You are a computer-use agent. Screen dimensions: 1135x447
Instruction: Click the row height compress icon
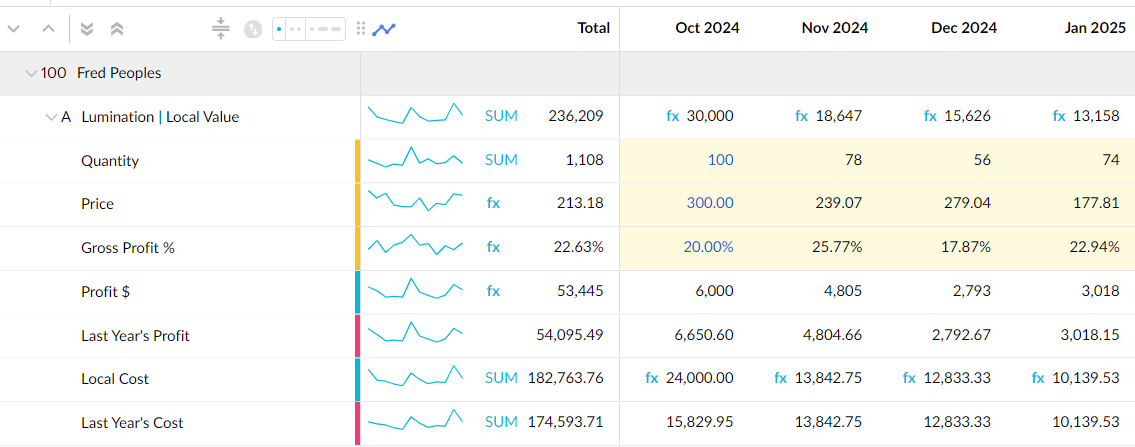[x=221, y=29]
